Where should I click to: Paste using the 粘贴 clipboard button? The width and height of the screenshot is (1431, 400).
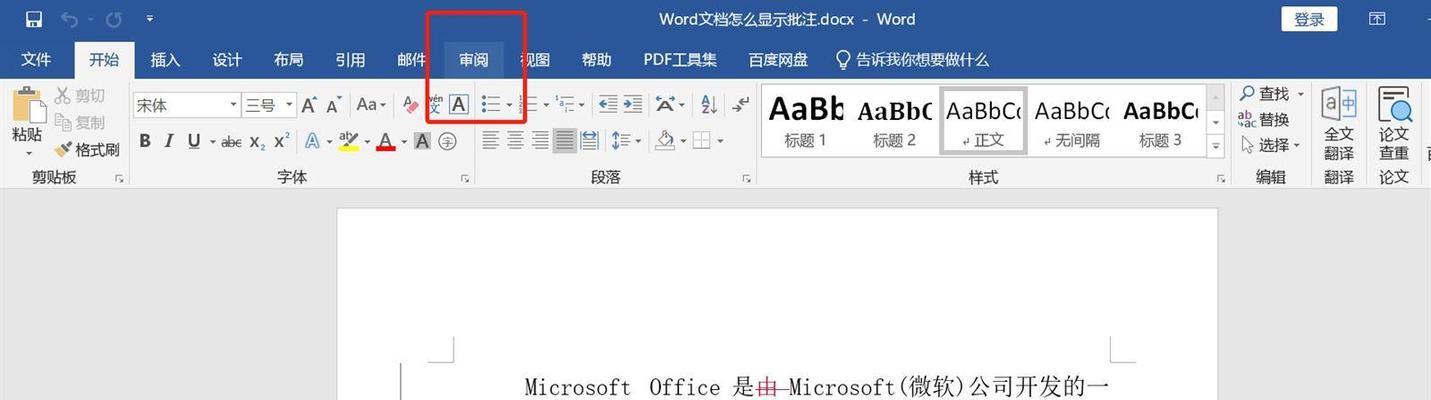[27, 115]
